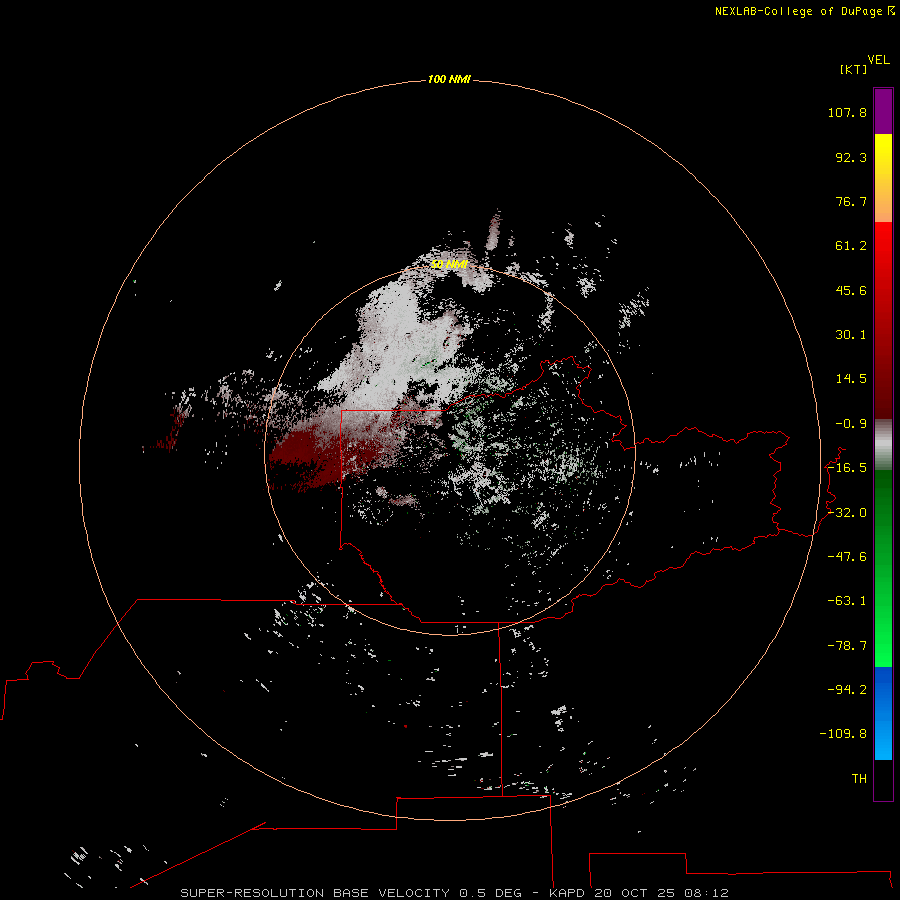Click the product caption SUPER-RESOLUTION BASE VELOCITY
The width and height of the screenshot is (900, 900).
[x=317, y=893]
